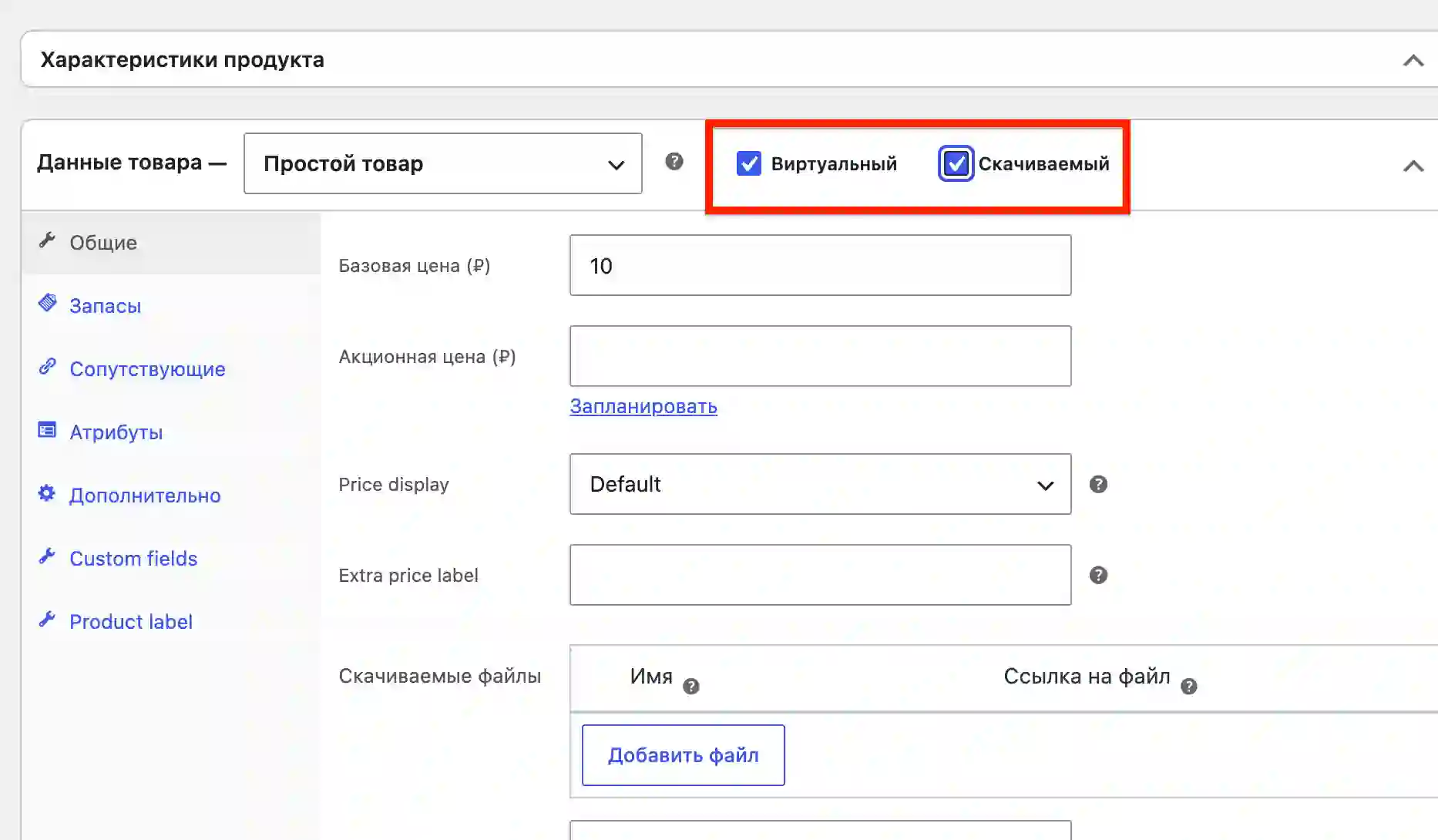This screenshot has height=840, width=1438.
Task: Uncheck the Виртуальный checkbox
Action: coord(749,163)
